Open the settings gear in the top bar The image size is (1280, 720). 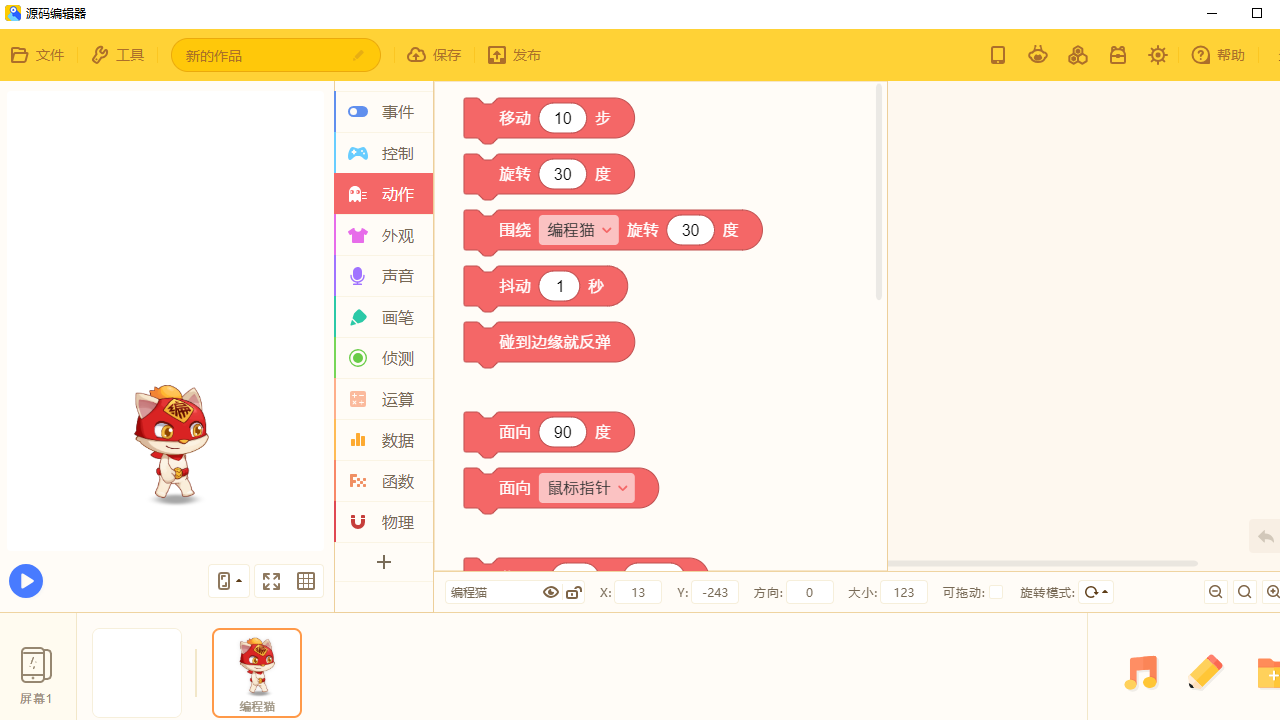coord(1157,55)
